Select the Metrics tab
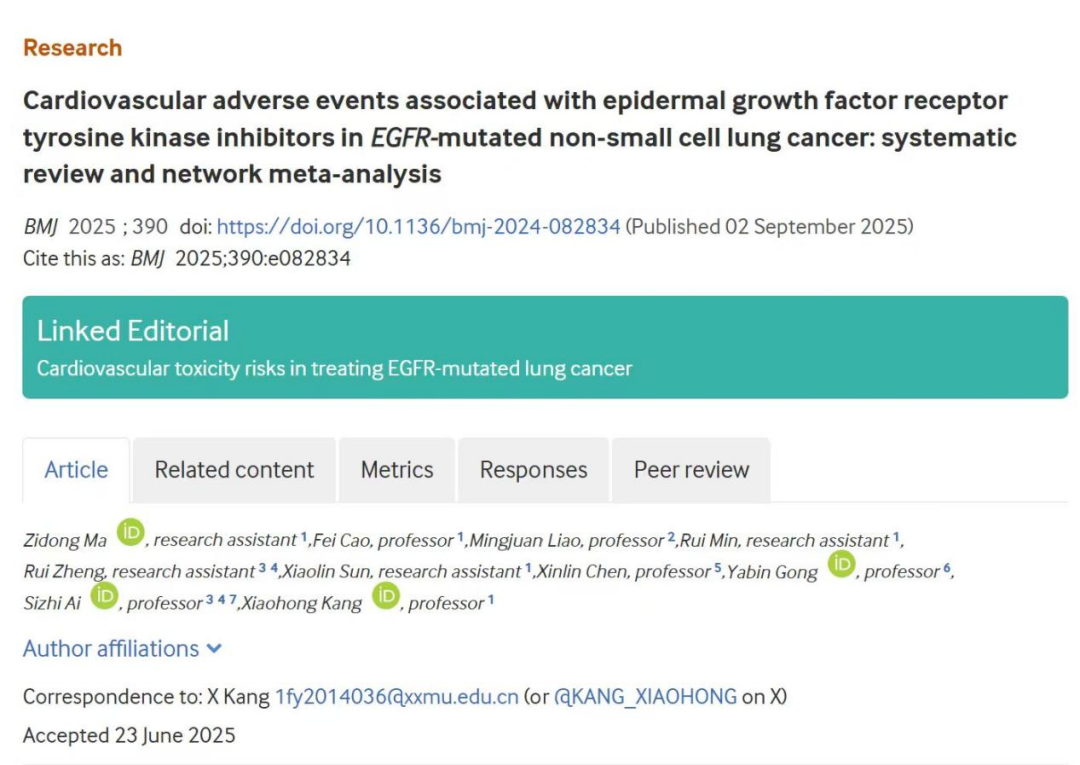 (397, 470)
